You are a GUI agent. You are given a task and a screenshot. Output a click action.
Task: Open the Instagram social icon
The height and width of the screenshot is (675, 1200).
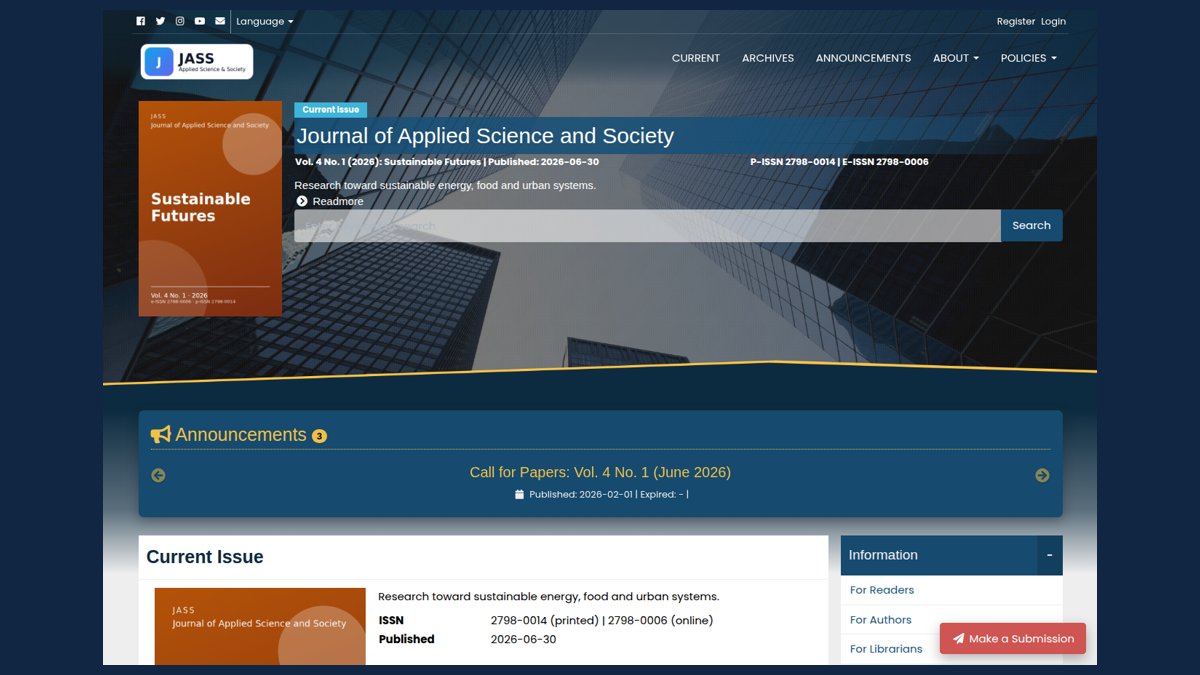tap(180, 21)
